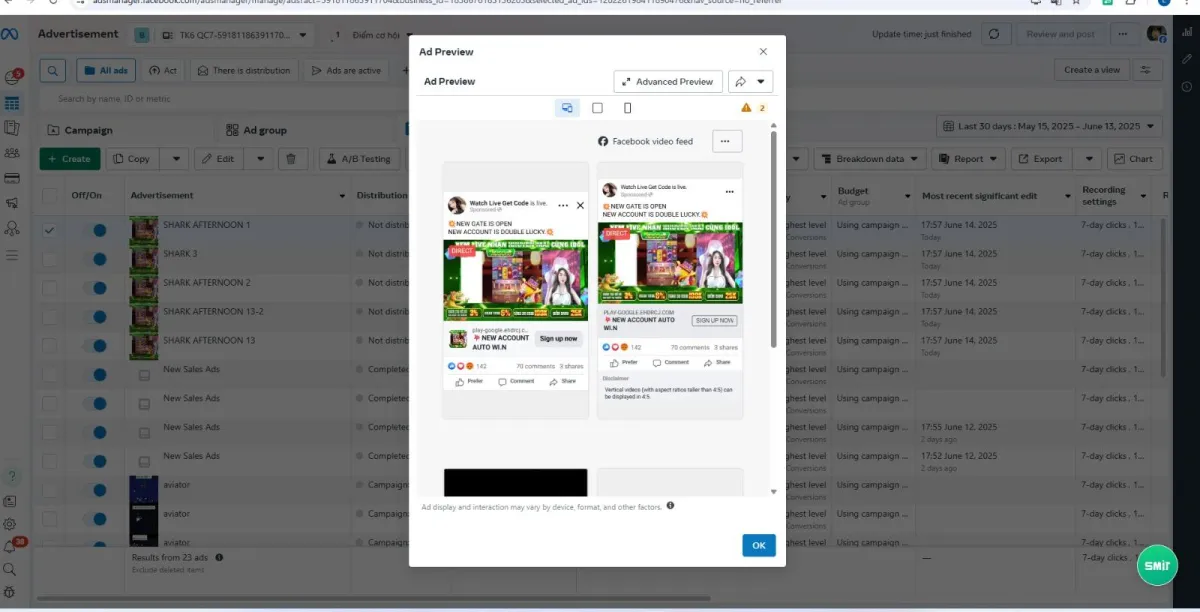Click the refresh update icon
Image resolution: width=1200 pixels, height=612 pixels.
[994, 34]
